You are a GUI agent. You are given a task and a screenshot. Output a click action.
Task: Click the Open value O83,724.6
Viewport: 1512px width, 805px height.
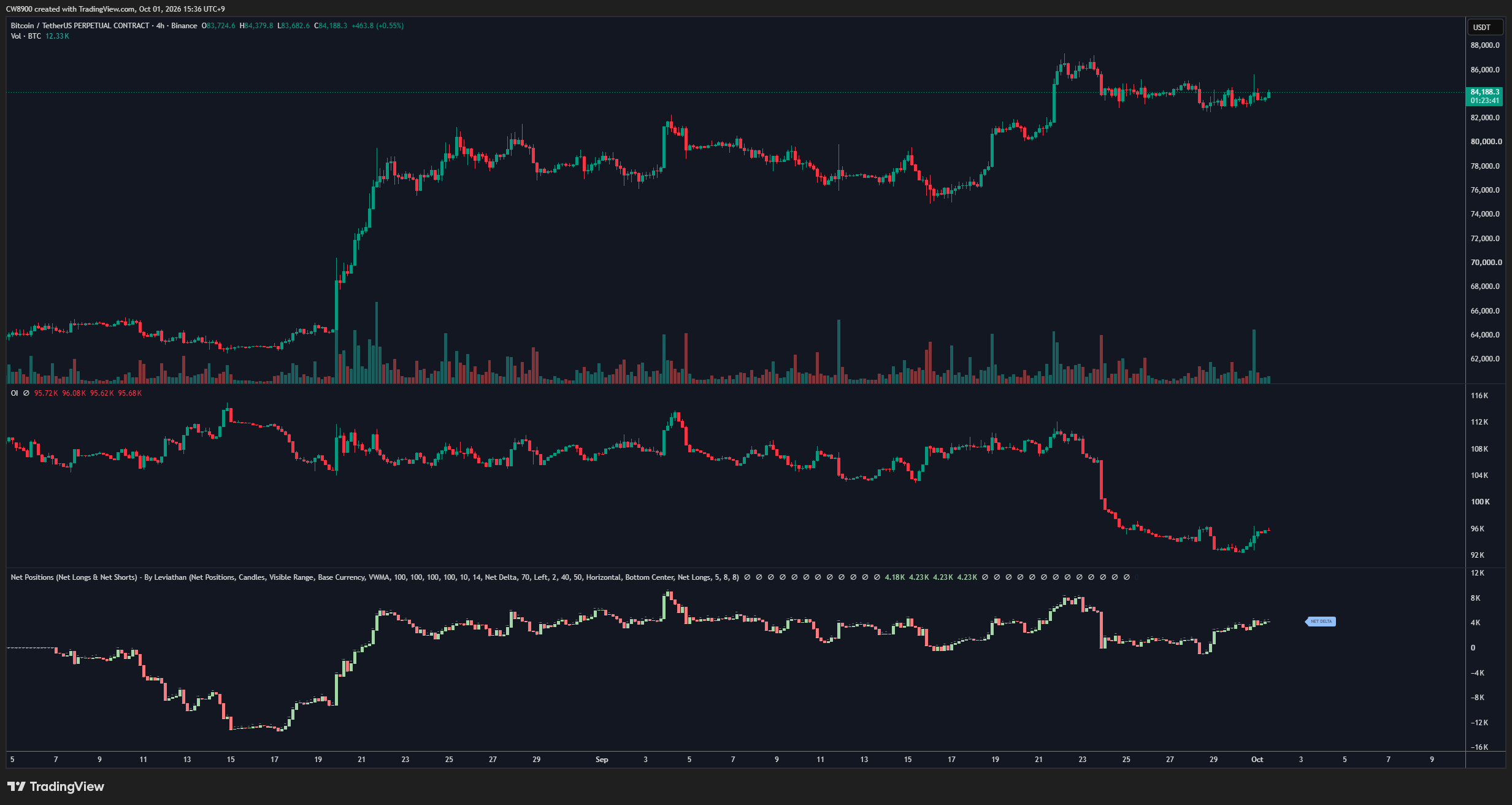pos(218,26)
